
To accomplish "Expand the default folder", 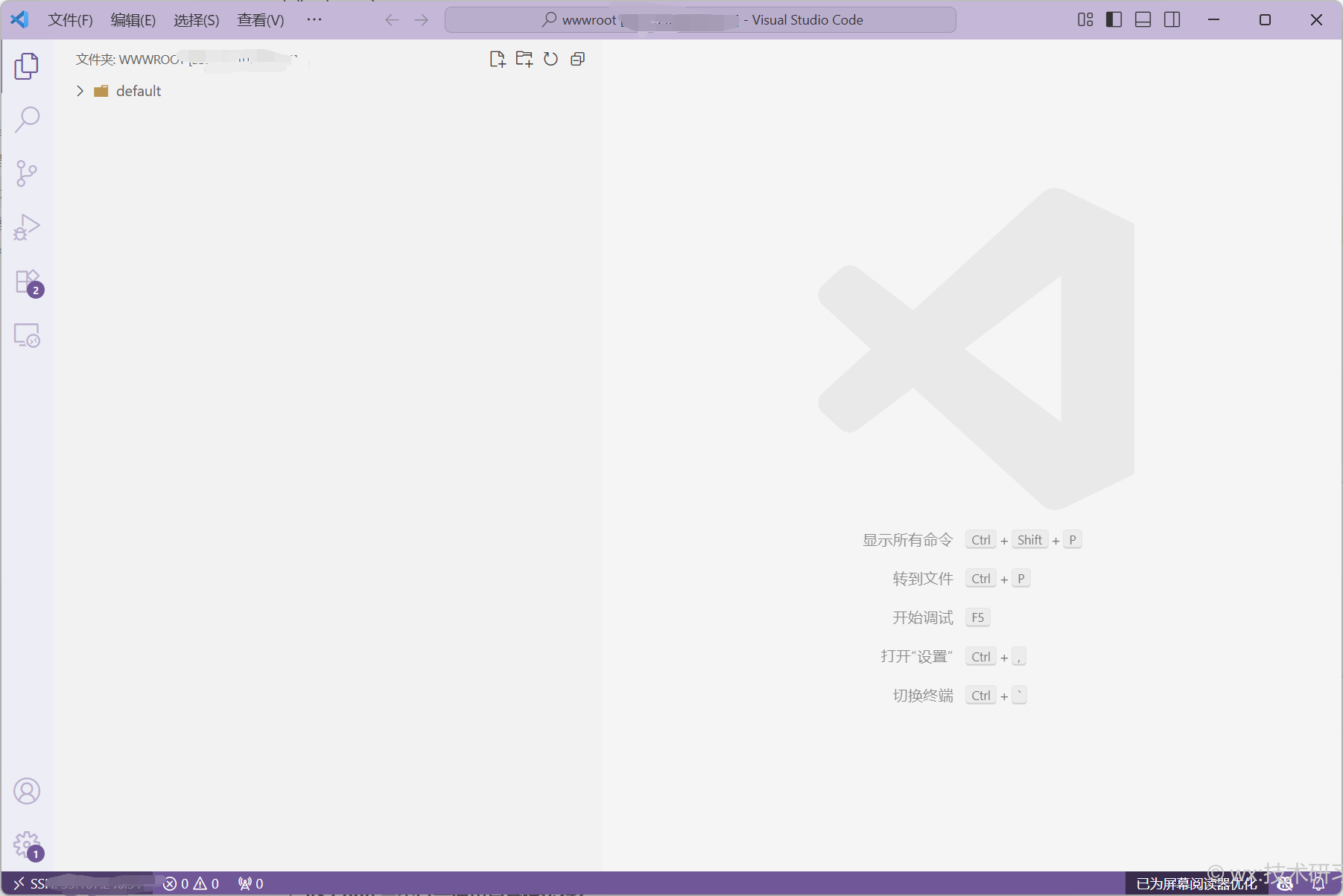I will 80,91.
